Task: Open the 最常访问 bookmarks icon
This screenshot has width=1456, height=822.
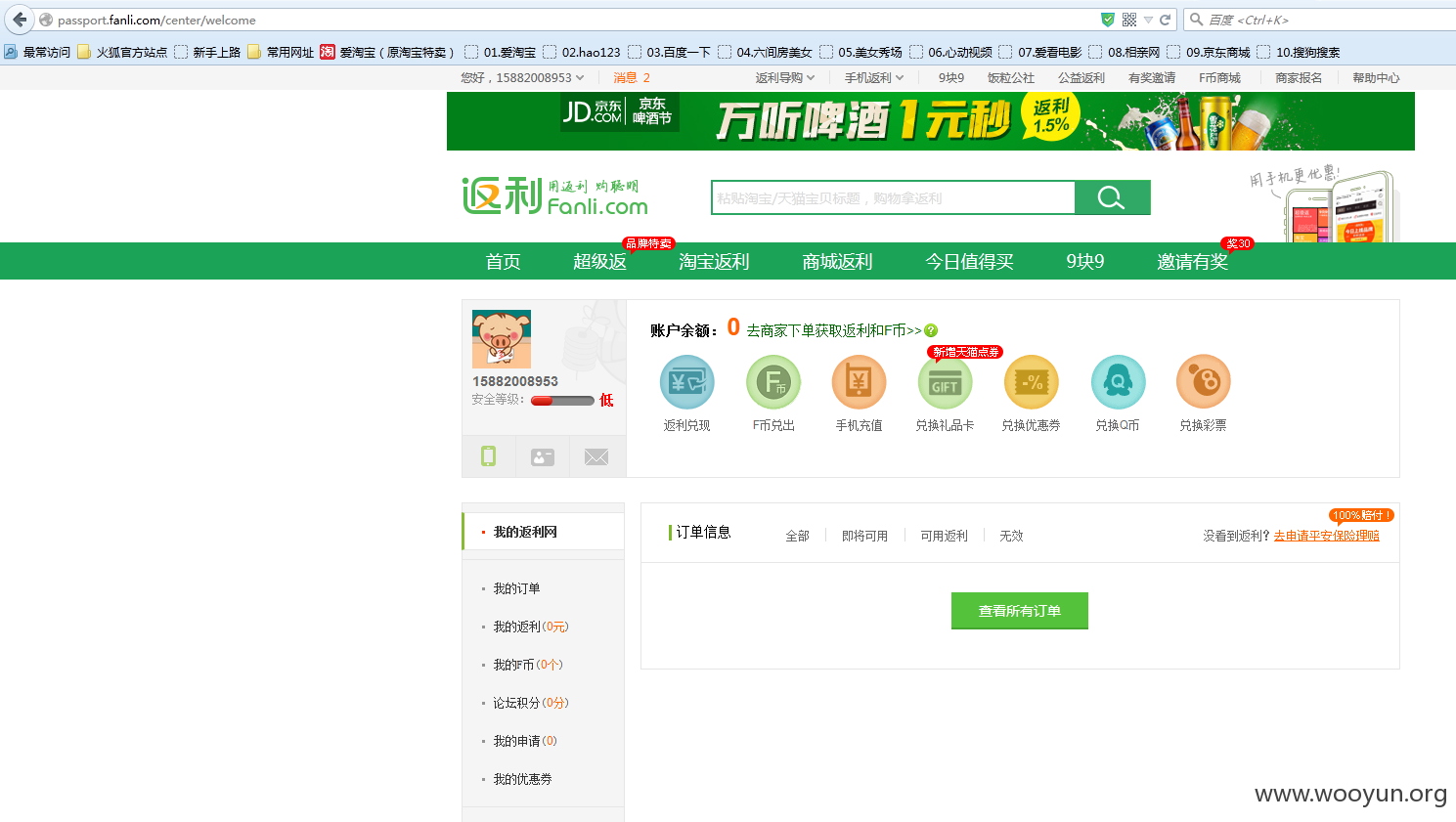Action: (37, 52)
